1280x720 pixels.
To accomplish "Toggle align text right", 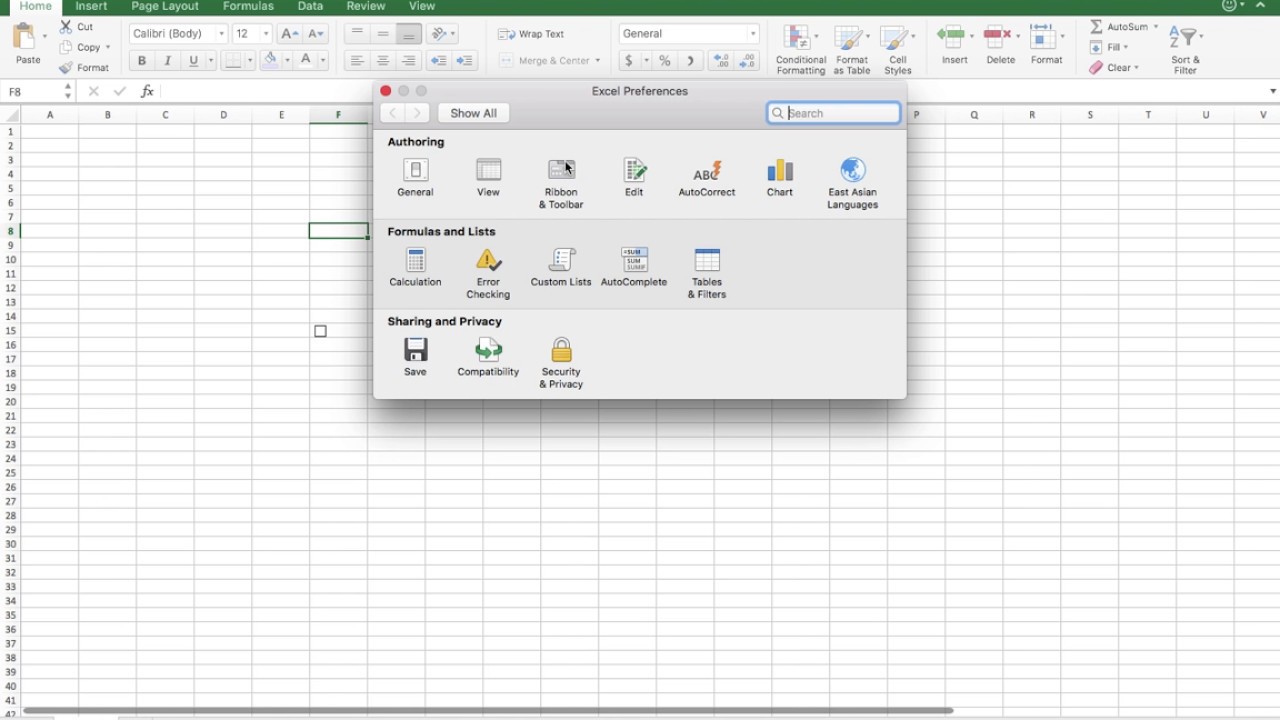I will pos(408,61).
